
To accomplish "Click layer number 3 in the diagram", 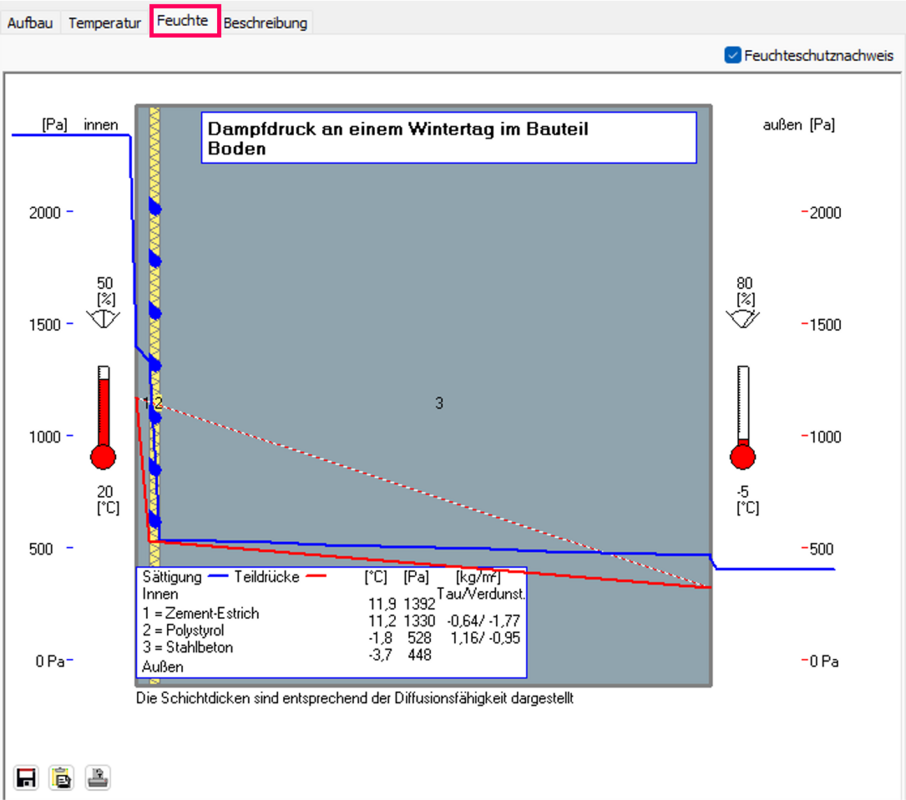I will (x=439, y=403).
